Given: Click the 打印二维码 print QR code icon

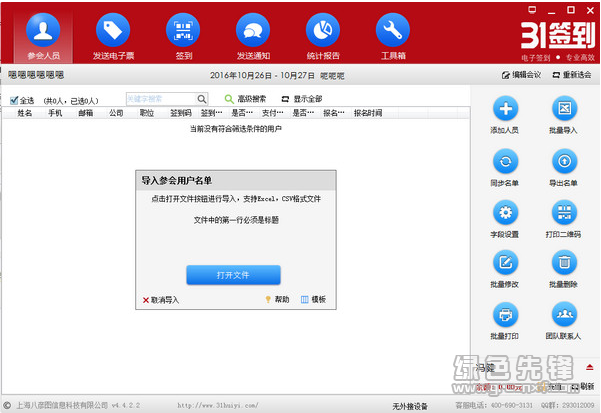Looking at the screenshot, I should (x=564, y=212).
